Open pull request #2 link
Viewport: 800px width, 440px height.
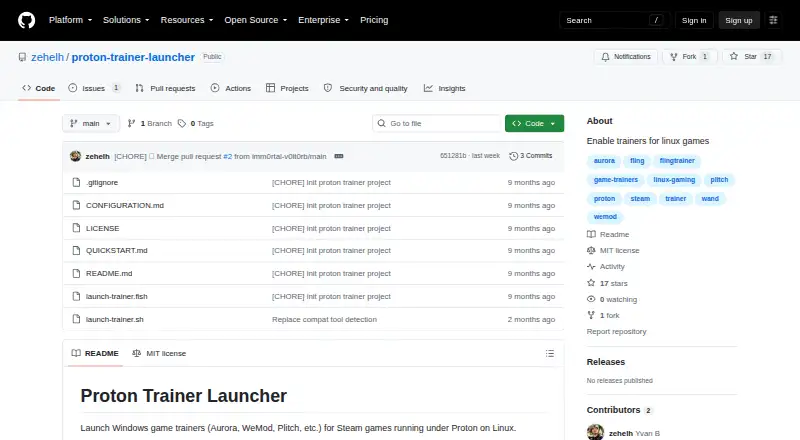click(x=228, y=156)
